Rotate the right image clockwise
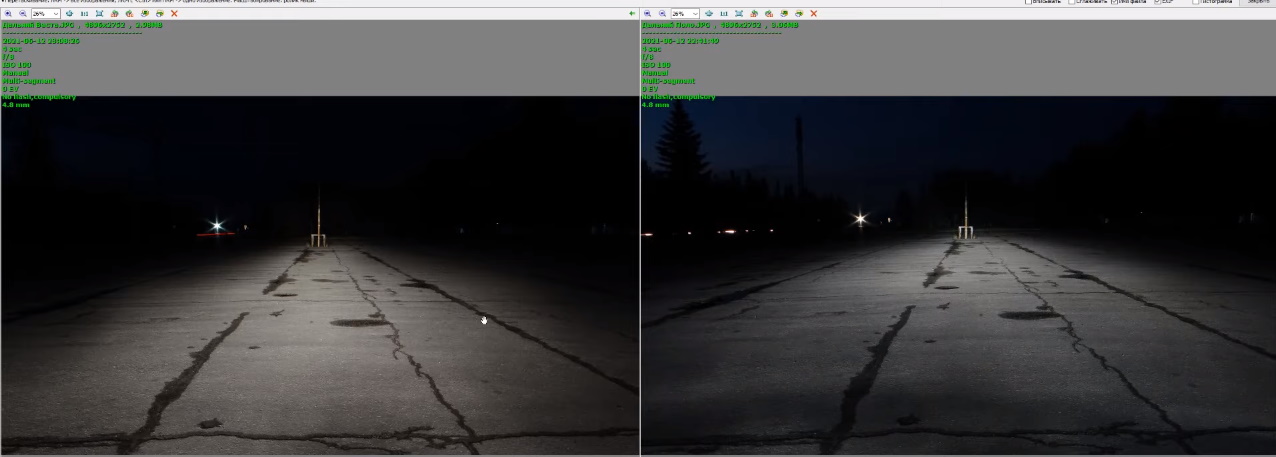 pos(768,13)
